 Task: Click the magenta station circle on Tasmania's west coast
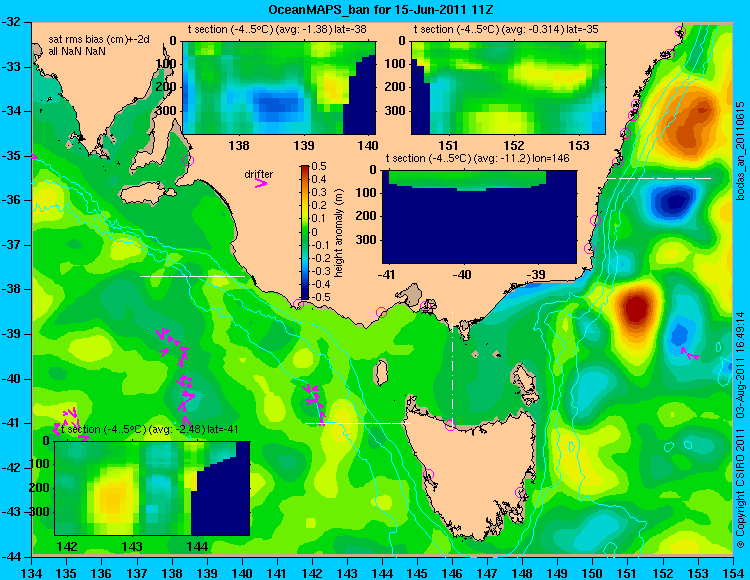[x=428, y=474]
